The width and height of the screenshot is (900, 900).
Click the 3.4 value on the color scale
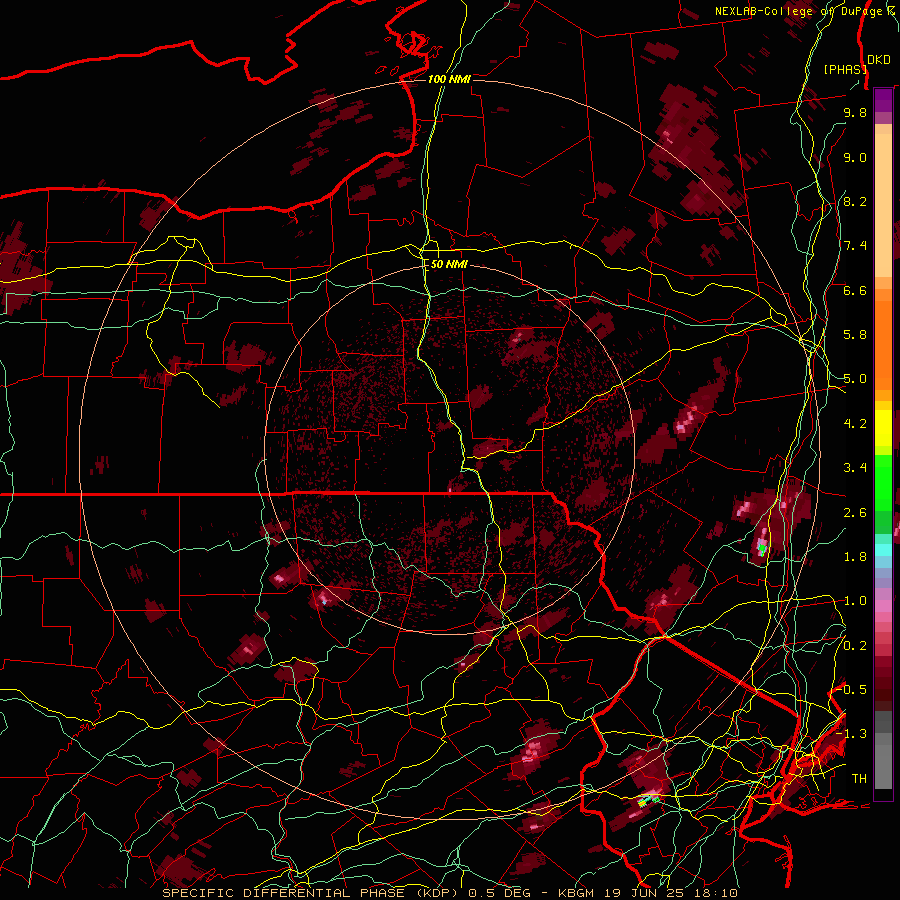pyautogui.click(x=855, y=468)
